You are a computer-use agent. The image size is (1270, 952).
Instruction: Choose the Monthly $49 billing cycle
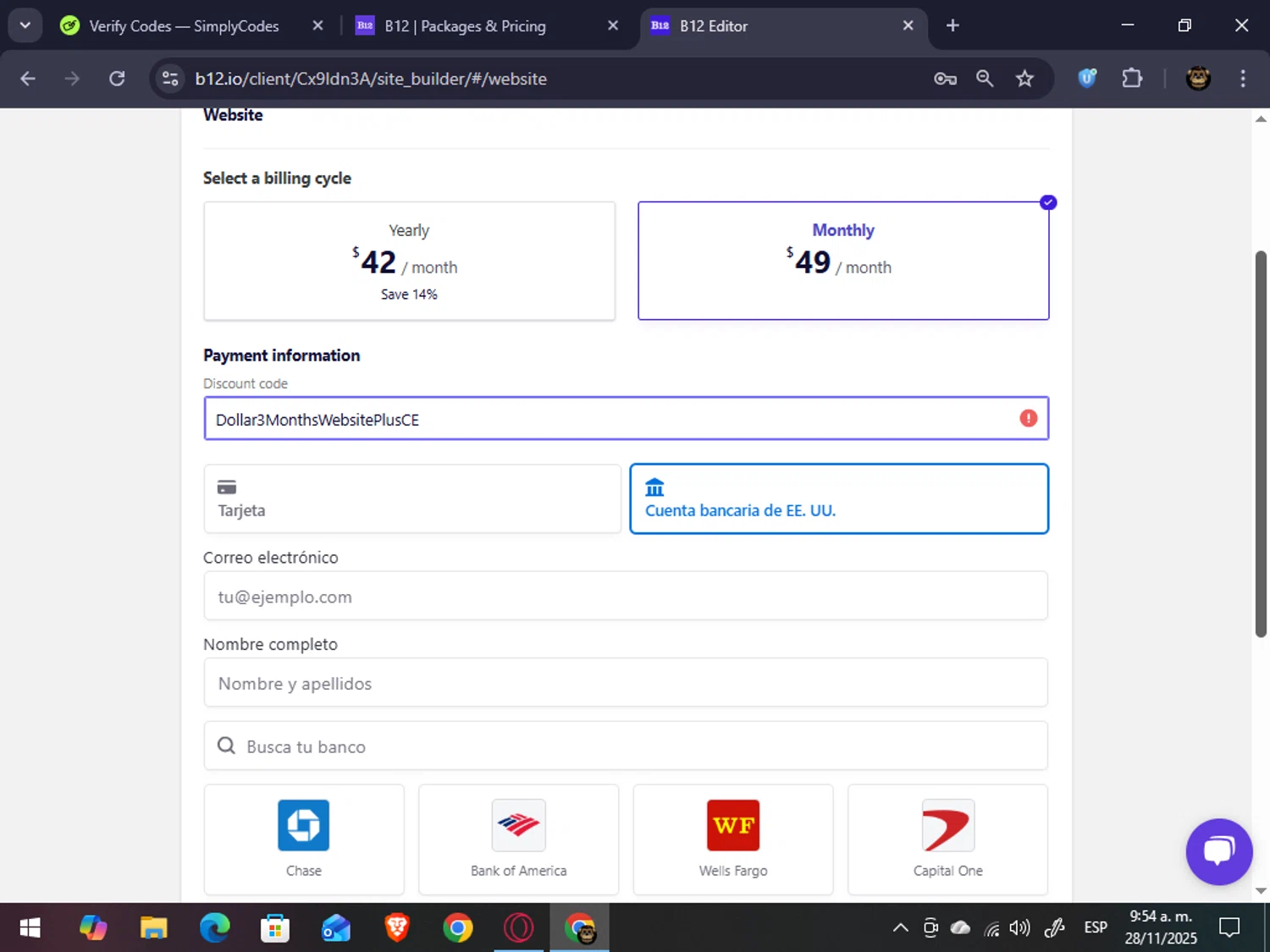pos(843,261)
